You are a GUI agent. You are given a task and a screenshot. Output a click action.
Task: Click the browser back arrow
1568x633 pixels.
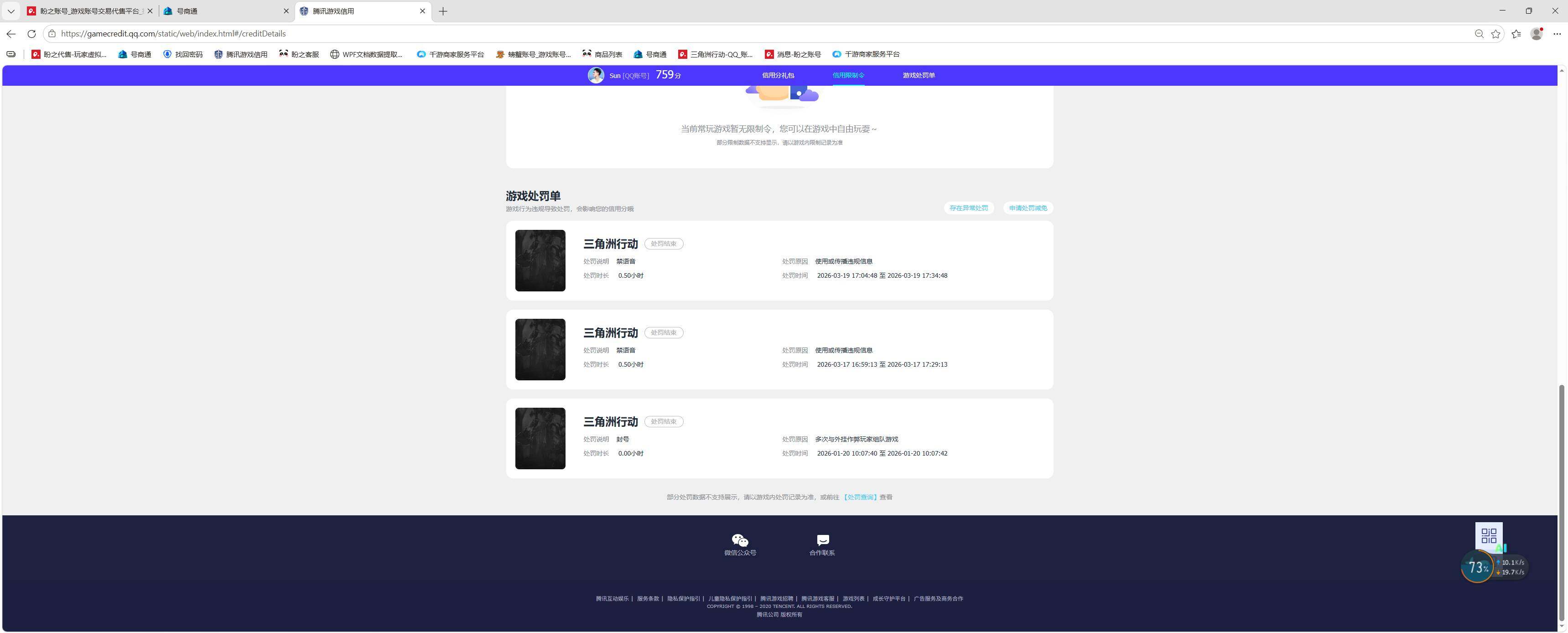[11, 33]
